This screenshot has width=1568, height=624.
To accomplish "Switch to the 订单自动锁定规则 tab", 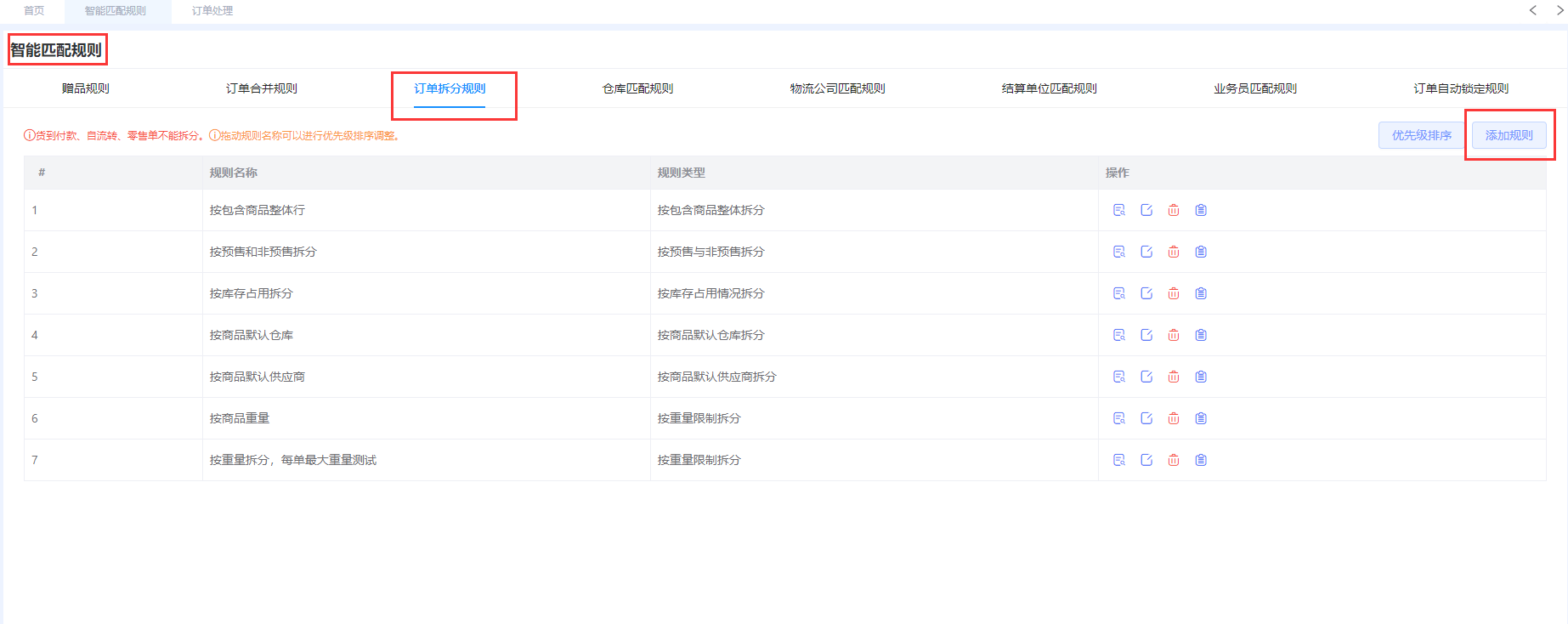I will (1461, 88).
